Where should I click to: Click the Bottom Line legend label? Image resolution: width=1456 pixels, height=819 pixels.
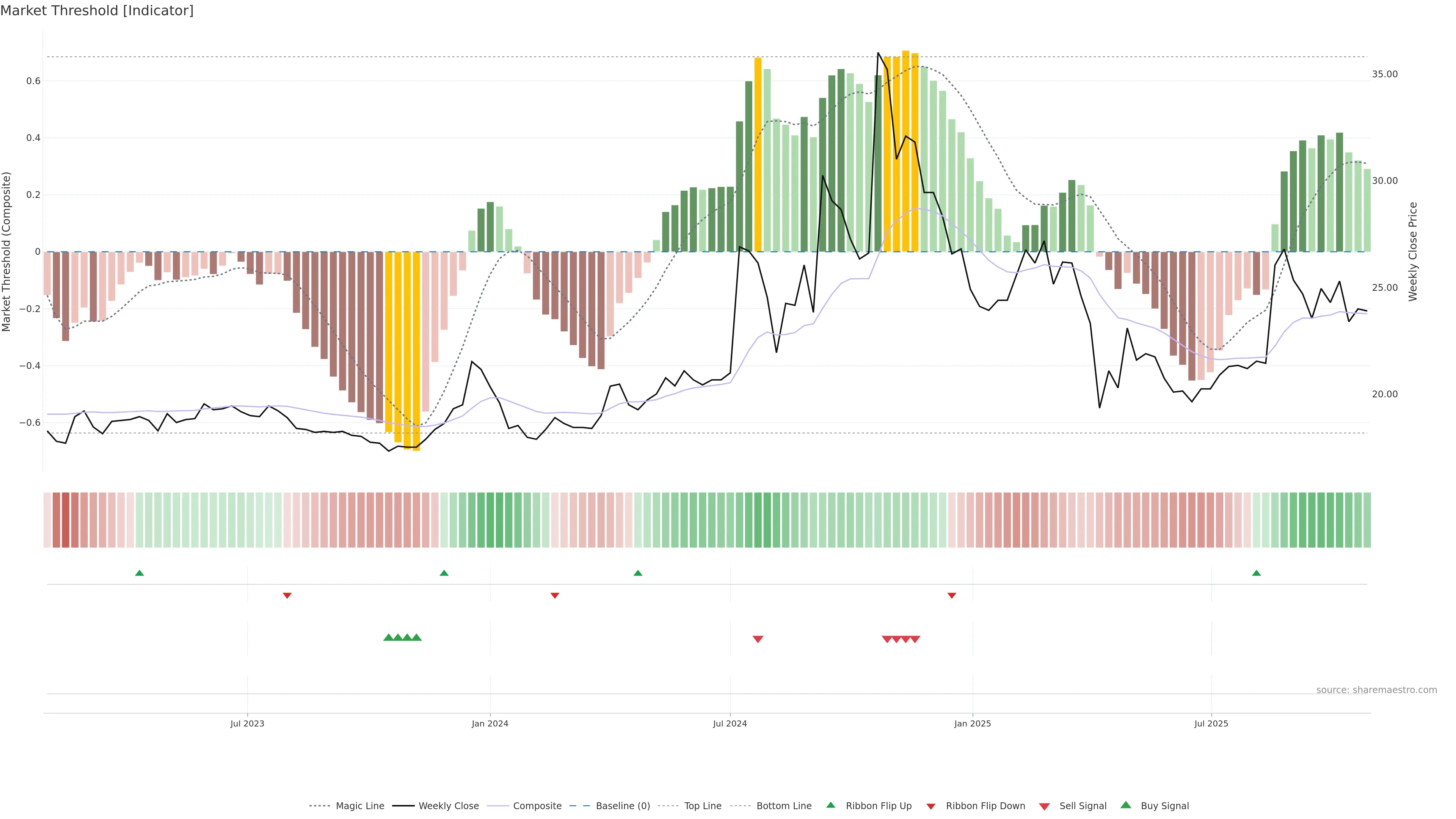coord(783,806)
